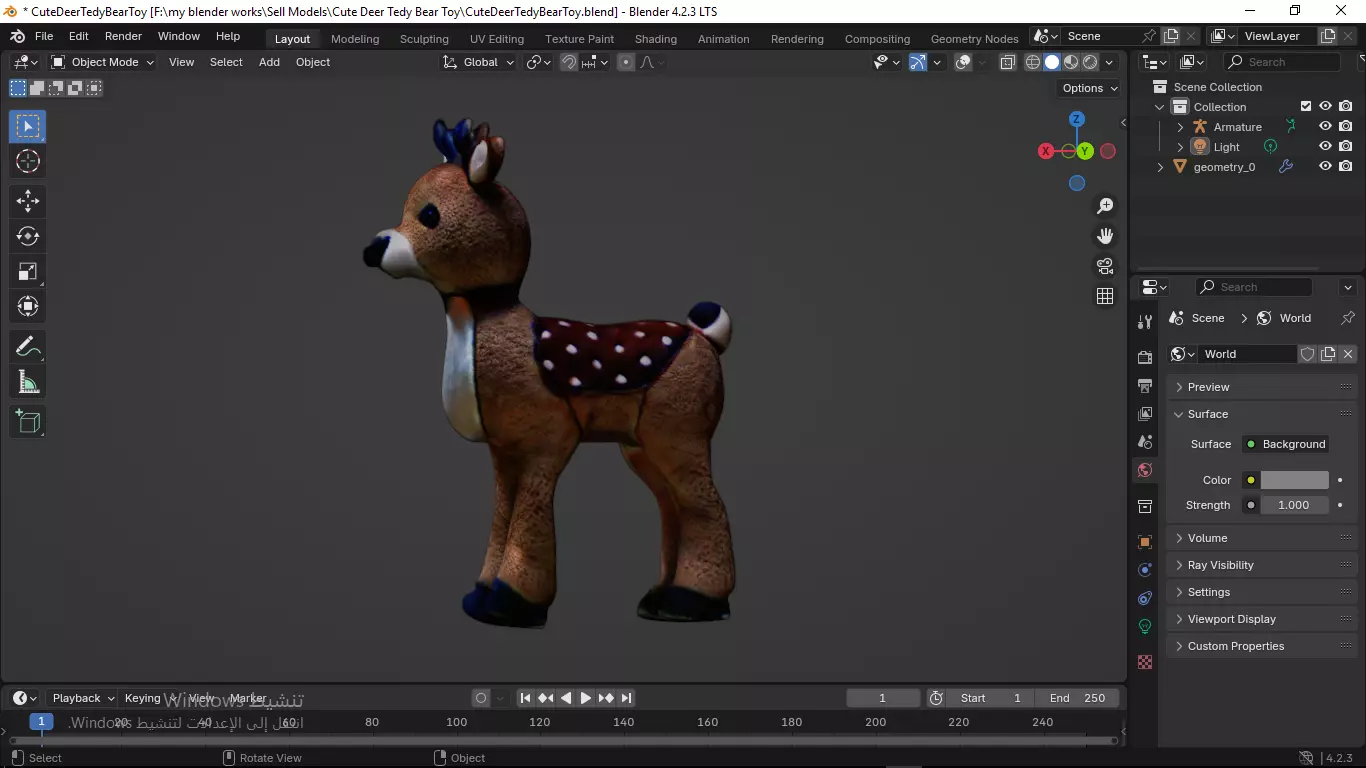1366x768 pixels.
Task: Switch to the Sculpting workspace tab
Action: click(x=424, y=39)
